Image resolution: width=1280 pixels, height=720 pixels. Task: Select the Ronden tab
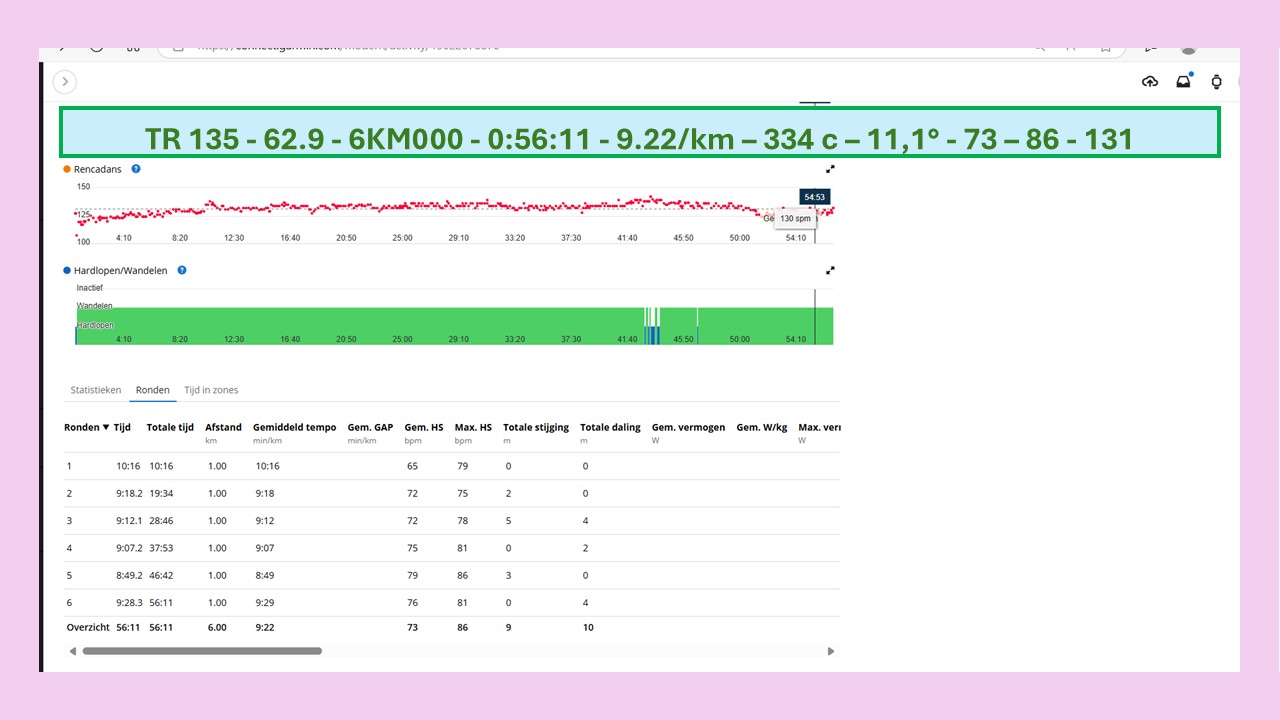153,390
